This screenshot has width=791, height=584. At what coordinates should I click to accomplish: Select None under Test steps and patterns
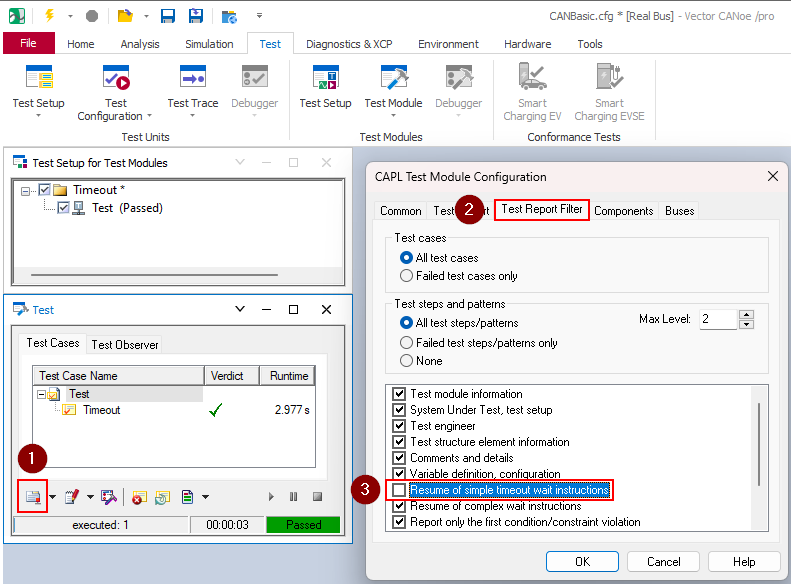(x=406, y=360)
